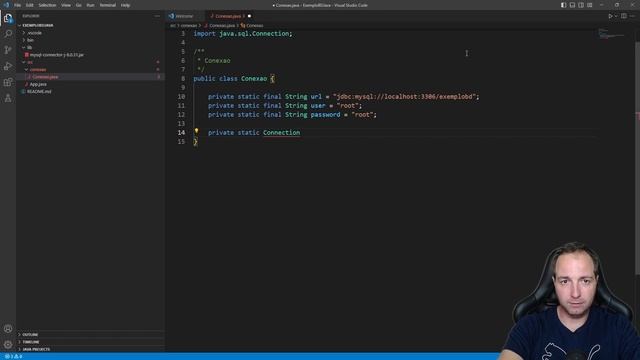Toggle bottom panel layout icon
The width and height of the screenshot is (640, 360).
572,5
